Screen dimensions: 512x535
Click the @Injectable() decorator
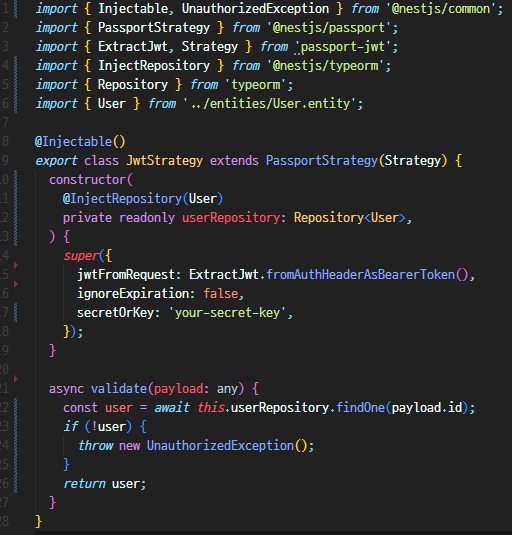point(80,142)
